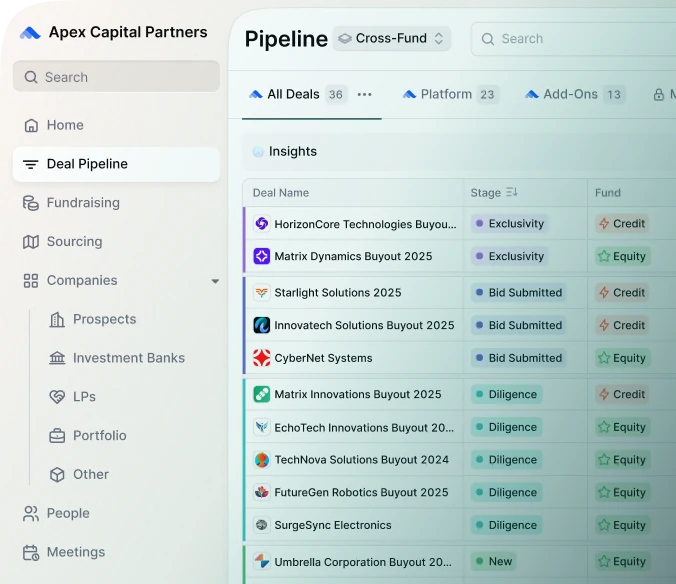Click the Credit fund tag for Innovatech Solutions

(x=623, y=325)
